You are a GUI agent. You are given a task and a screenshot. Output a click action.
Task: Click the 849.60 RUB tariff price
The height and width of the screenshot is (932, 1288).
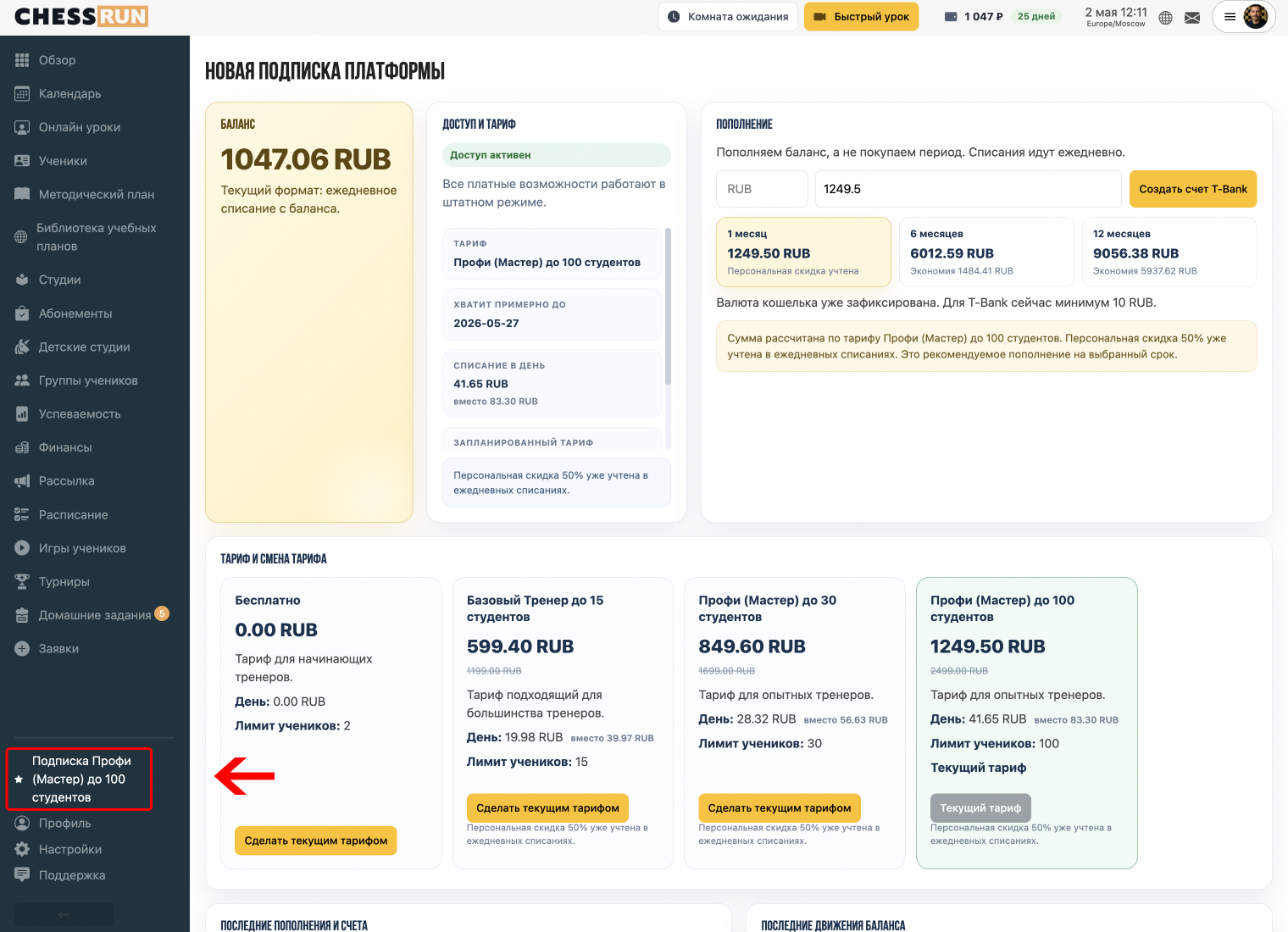(x=752, y=646)
